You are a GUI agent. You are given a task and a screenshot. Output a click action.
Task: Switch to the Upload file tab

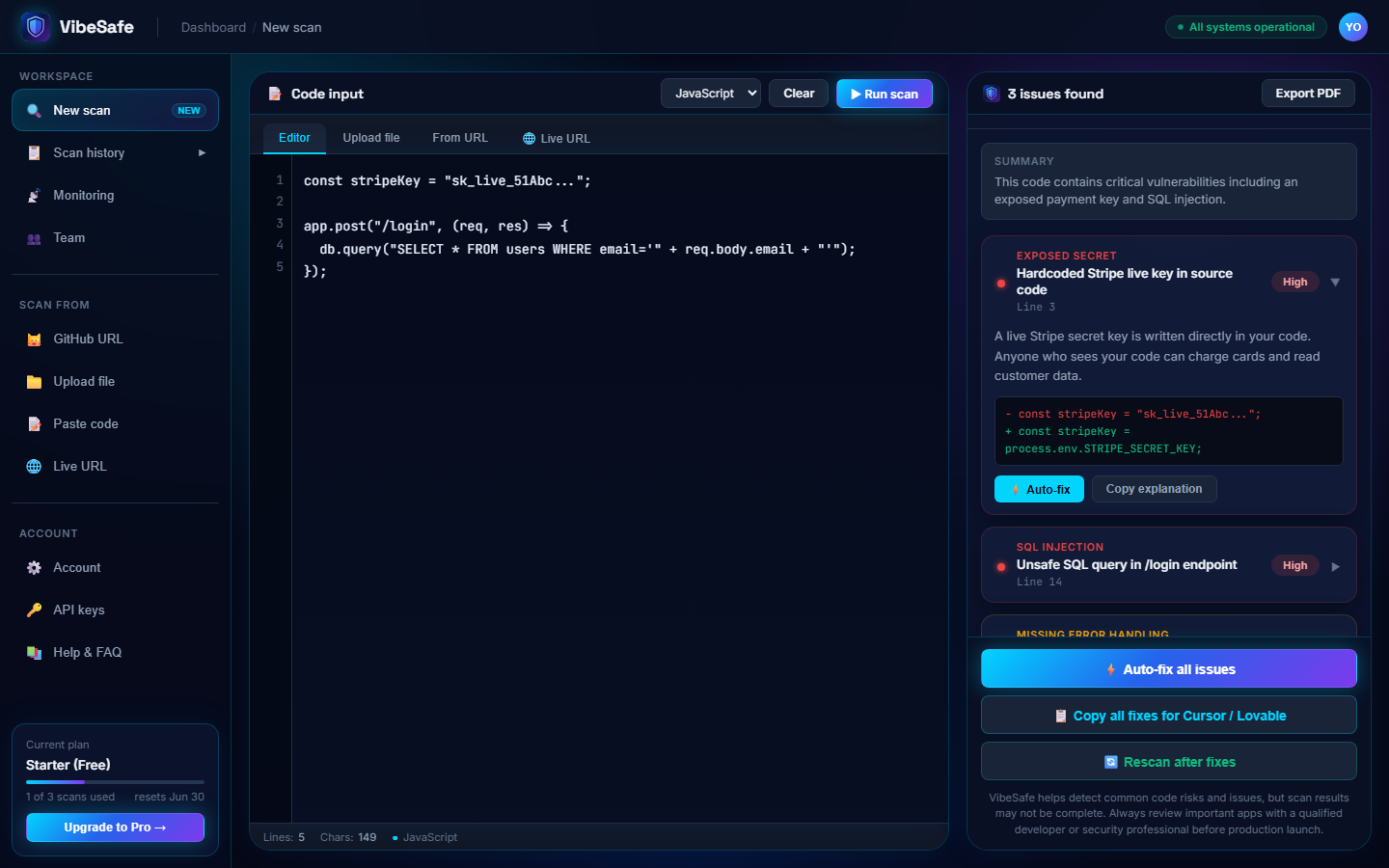coord(371,138)
